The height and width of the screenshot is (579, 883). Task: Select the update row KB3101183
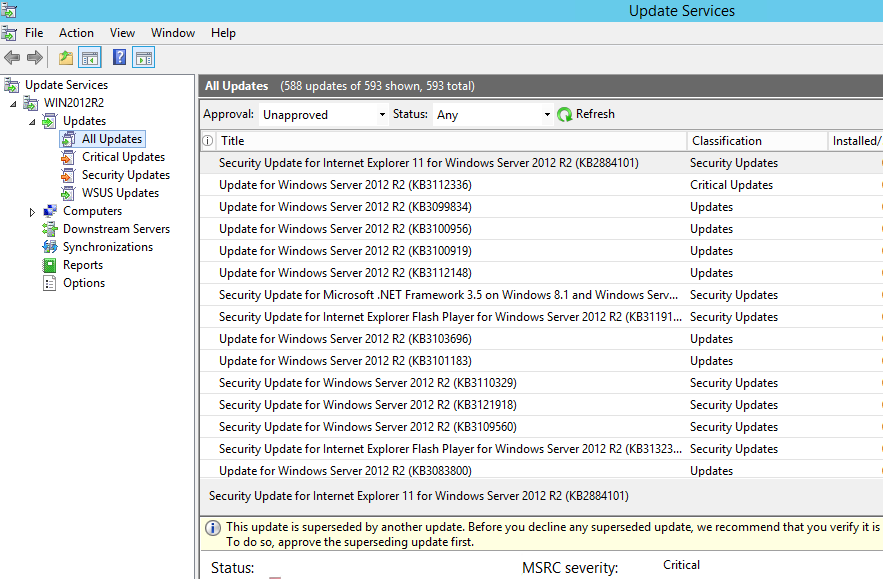pos(542,361)
